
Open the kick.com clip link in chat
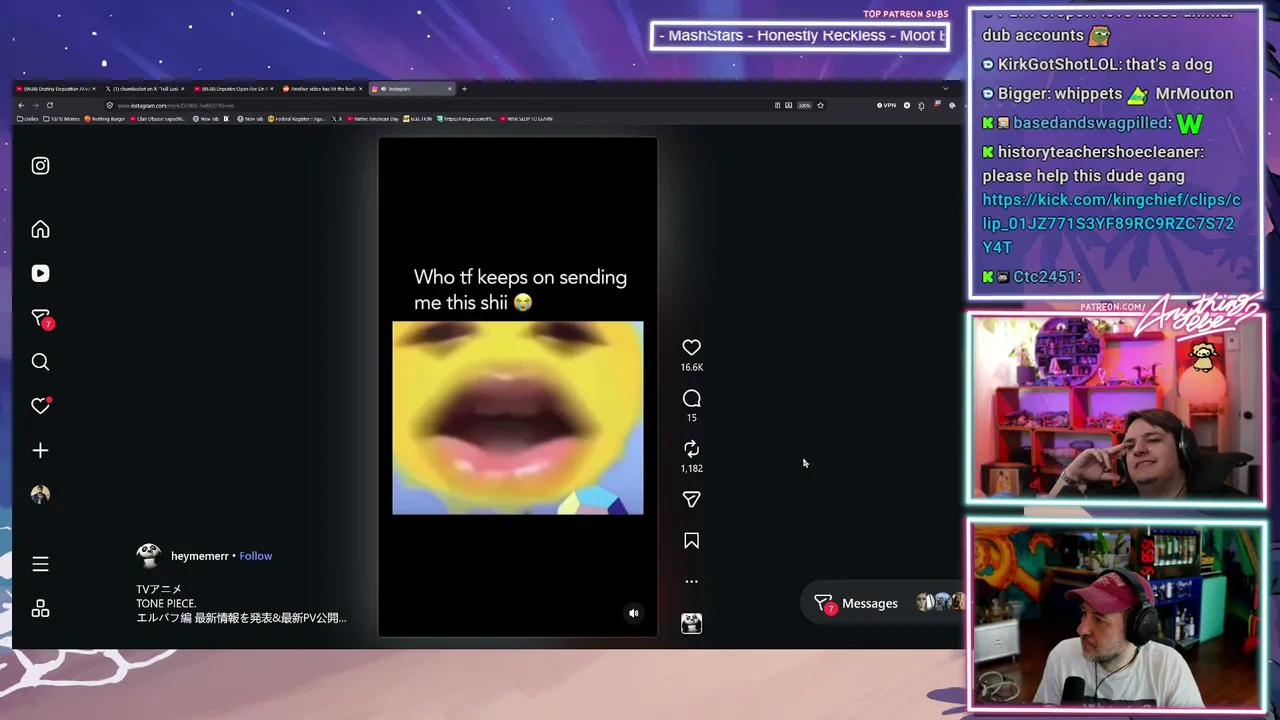pos(1110,223)
